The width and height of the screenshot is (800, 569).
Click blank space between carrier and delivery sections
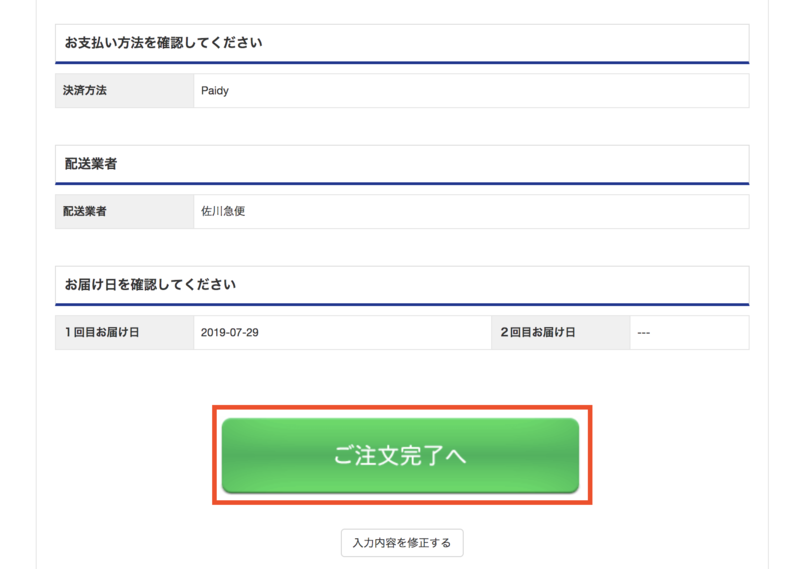(402, 247)
